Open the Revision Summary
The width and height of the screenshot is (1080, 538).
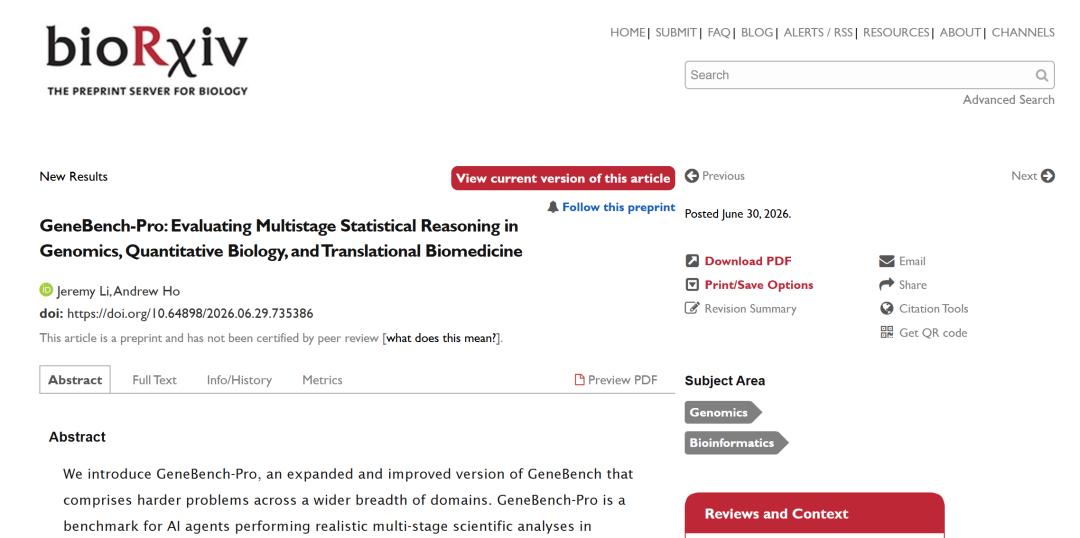point(750,309)
